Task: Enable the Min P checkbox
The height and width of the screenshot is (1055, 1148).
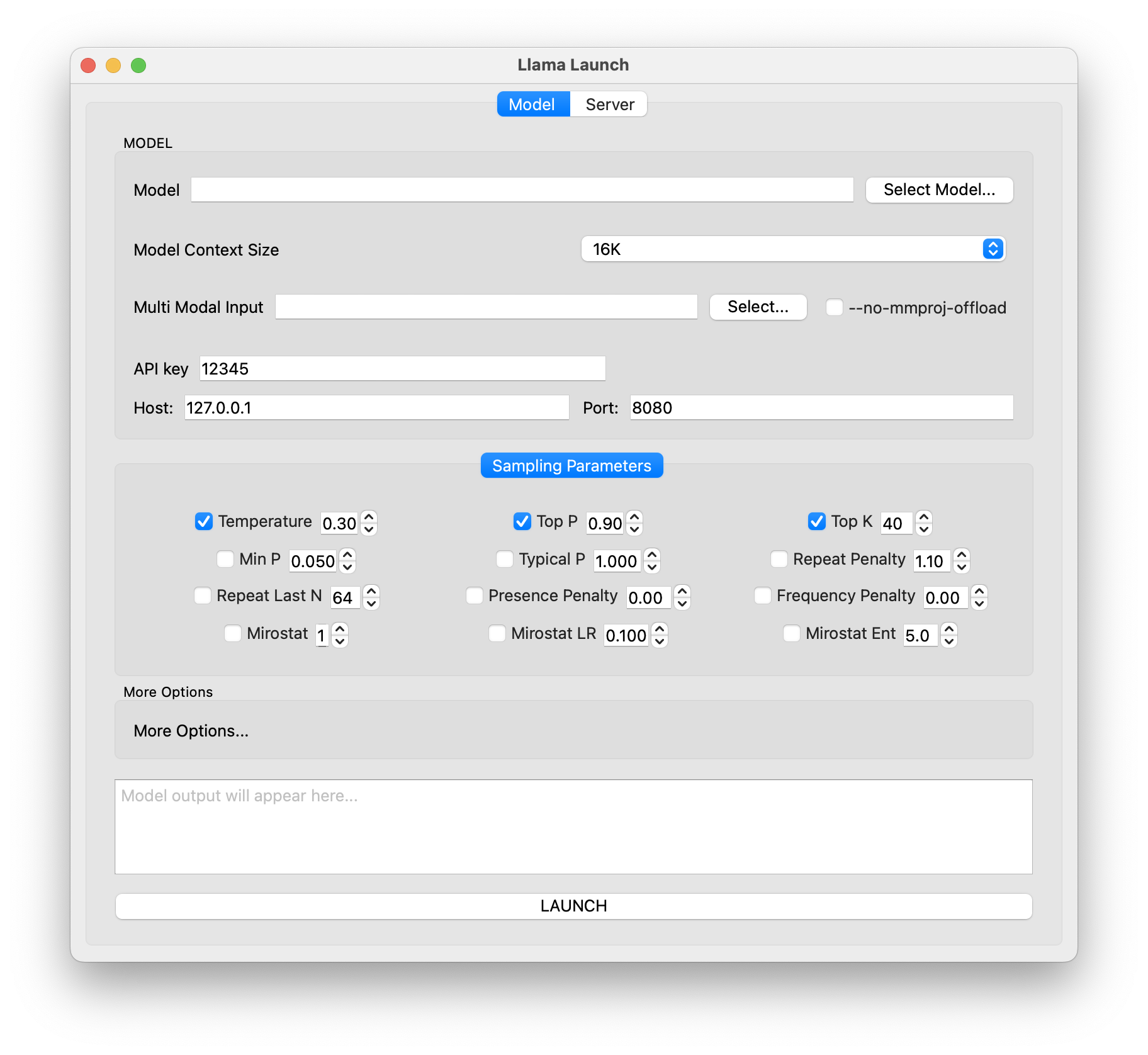Action: click(x=225, y=559)
